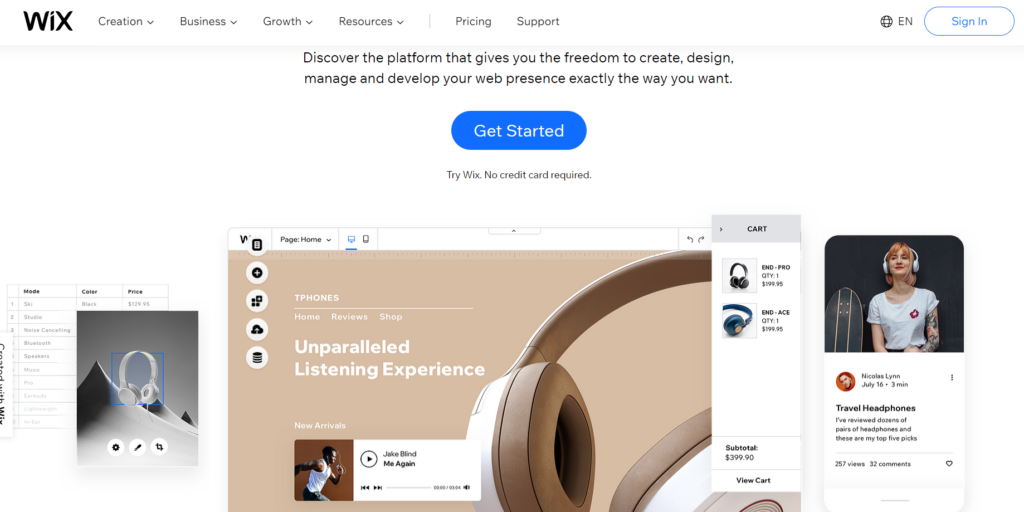The height and width of the screenshot is (512, 1024).
Task: Click the 257 views text
Action: click(850, 464)
